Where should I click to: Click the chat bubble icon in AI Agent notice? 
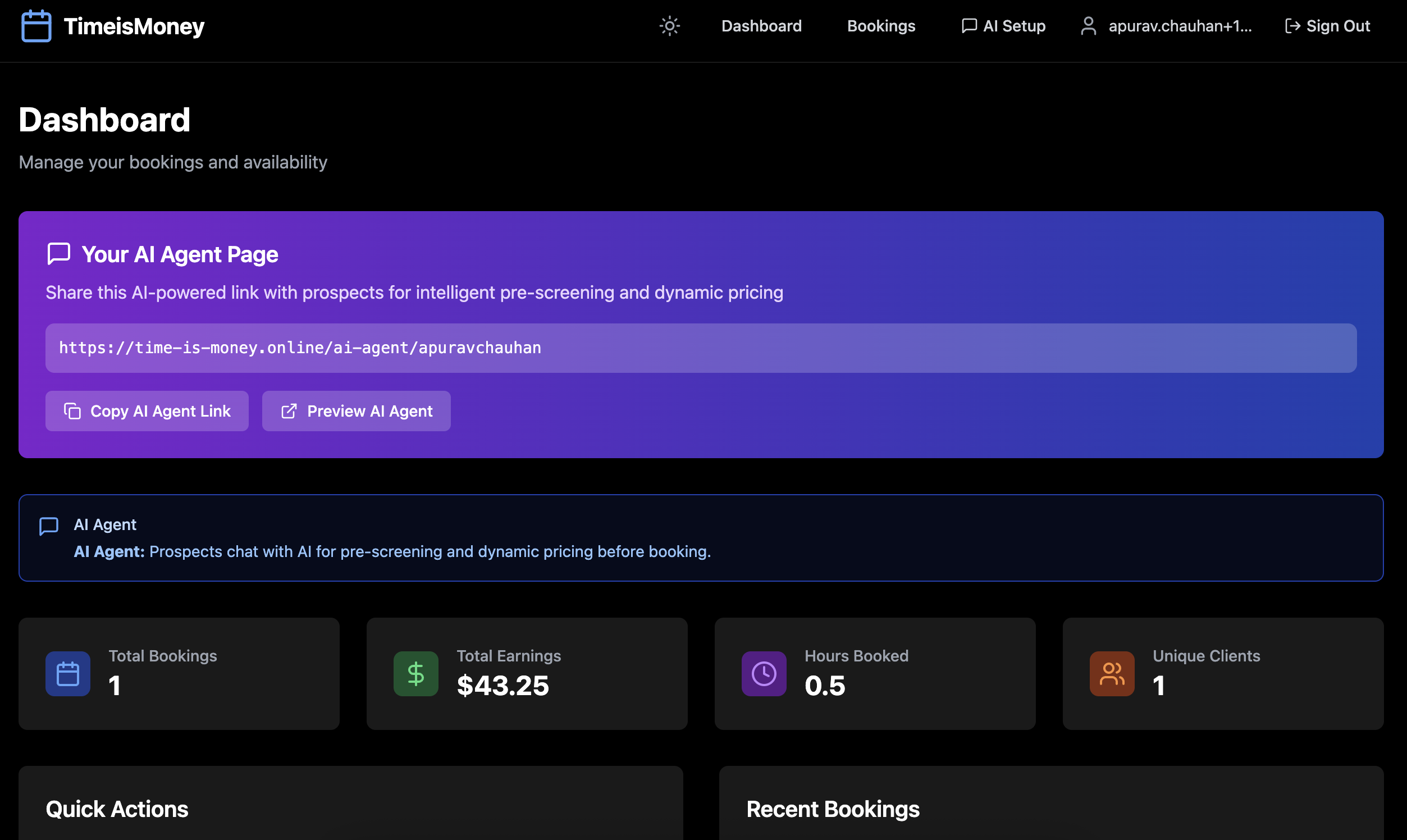(x=49, y=526)
